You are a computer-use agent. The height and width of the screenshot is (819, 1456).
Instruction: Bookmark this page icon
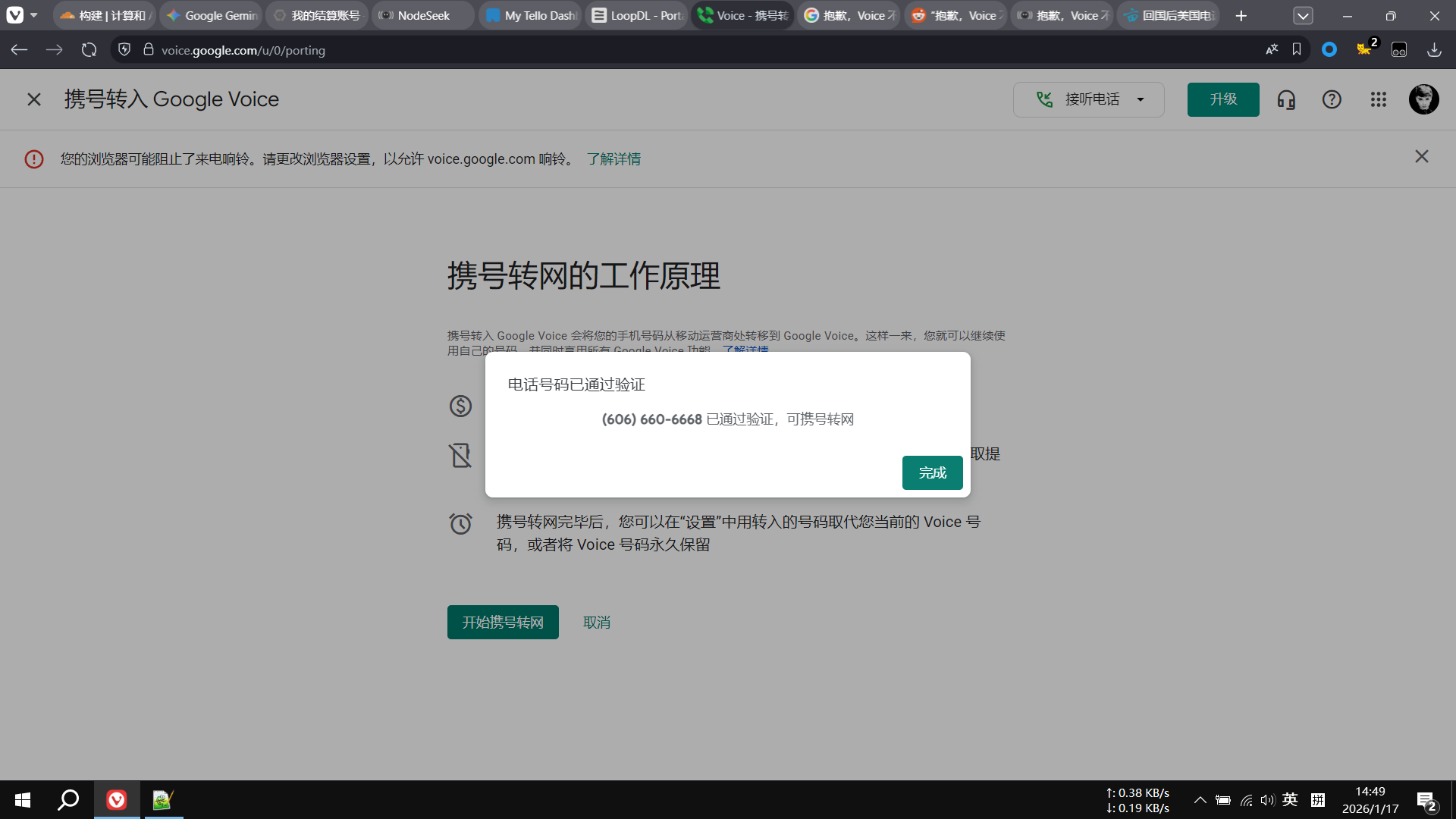click(1297, 49)
